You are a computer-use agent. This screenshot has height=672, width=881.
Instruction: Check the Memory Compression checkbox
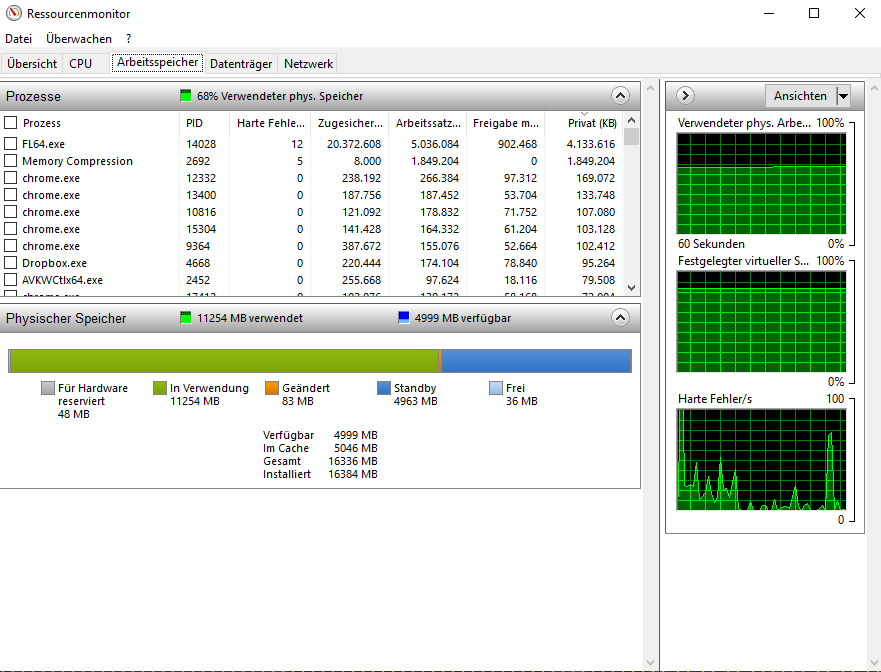(x=10, y=161)
